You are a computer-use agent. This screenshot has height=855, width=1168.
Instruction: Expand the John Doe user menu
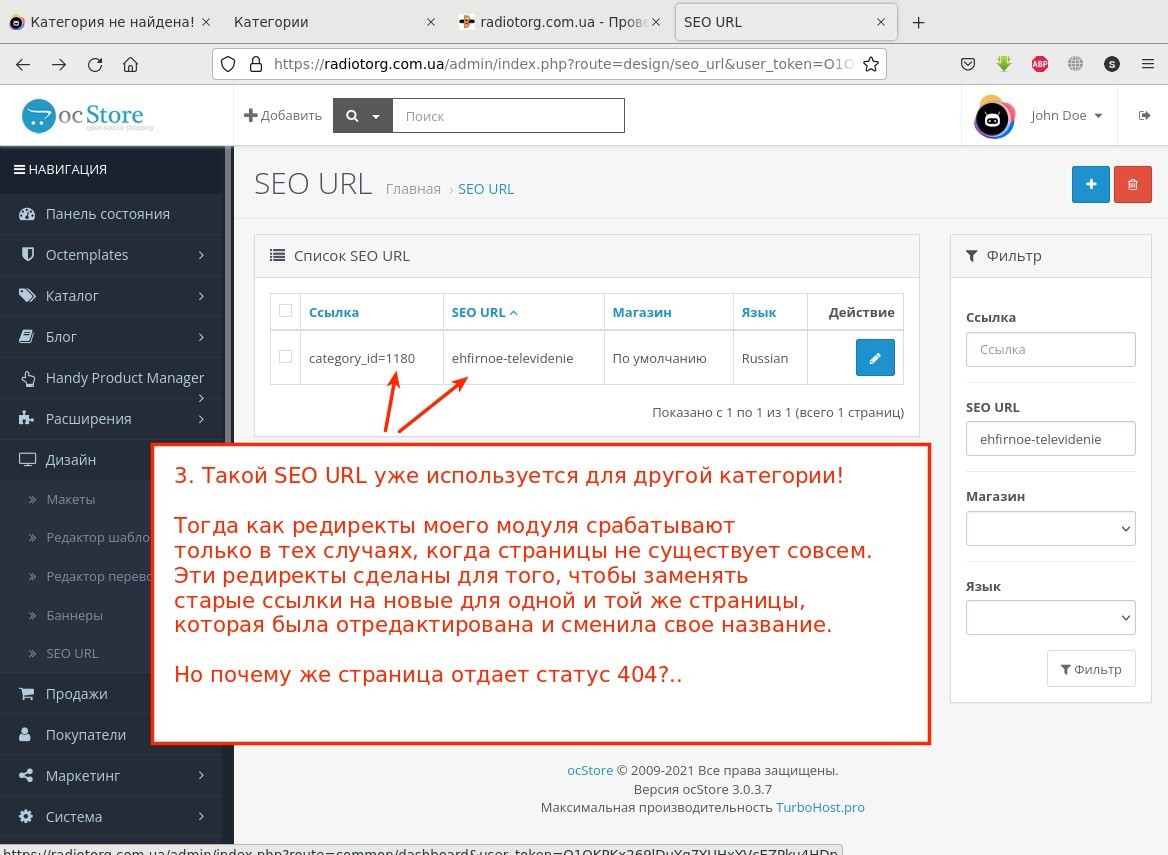tap(1066, 116)
